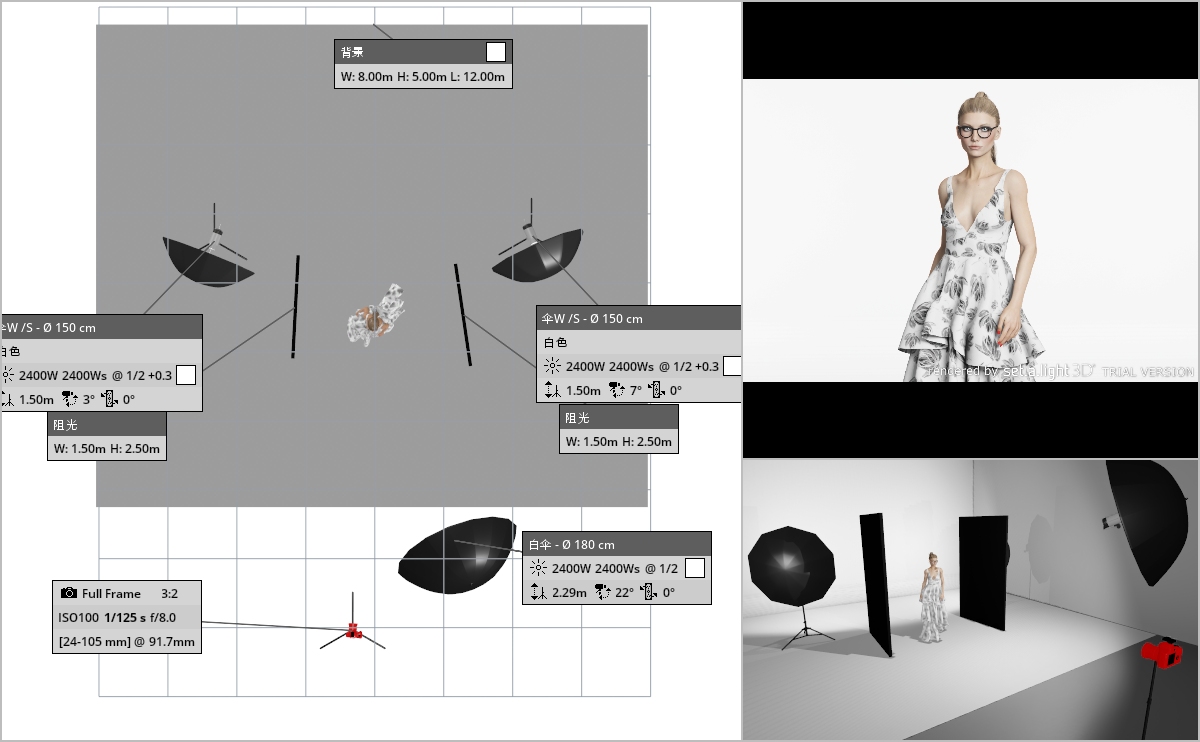Click the 3:2 aspect ratio text

pyautogui.click(x=169, y=593)
